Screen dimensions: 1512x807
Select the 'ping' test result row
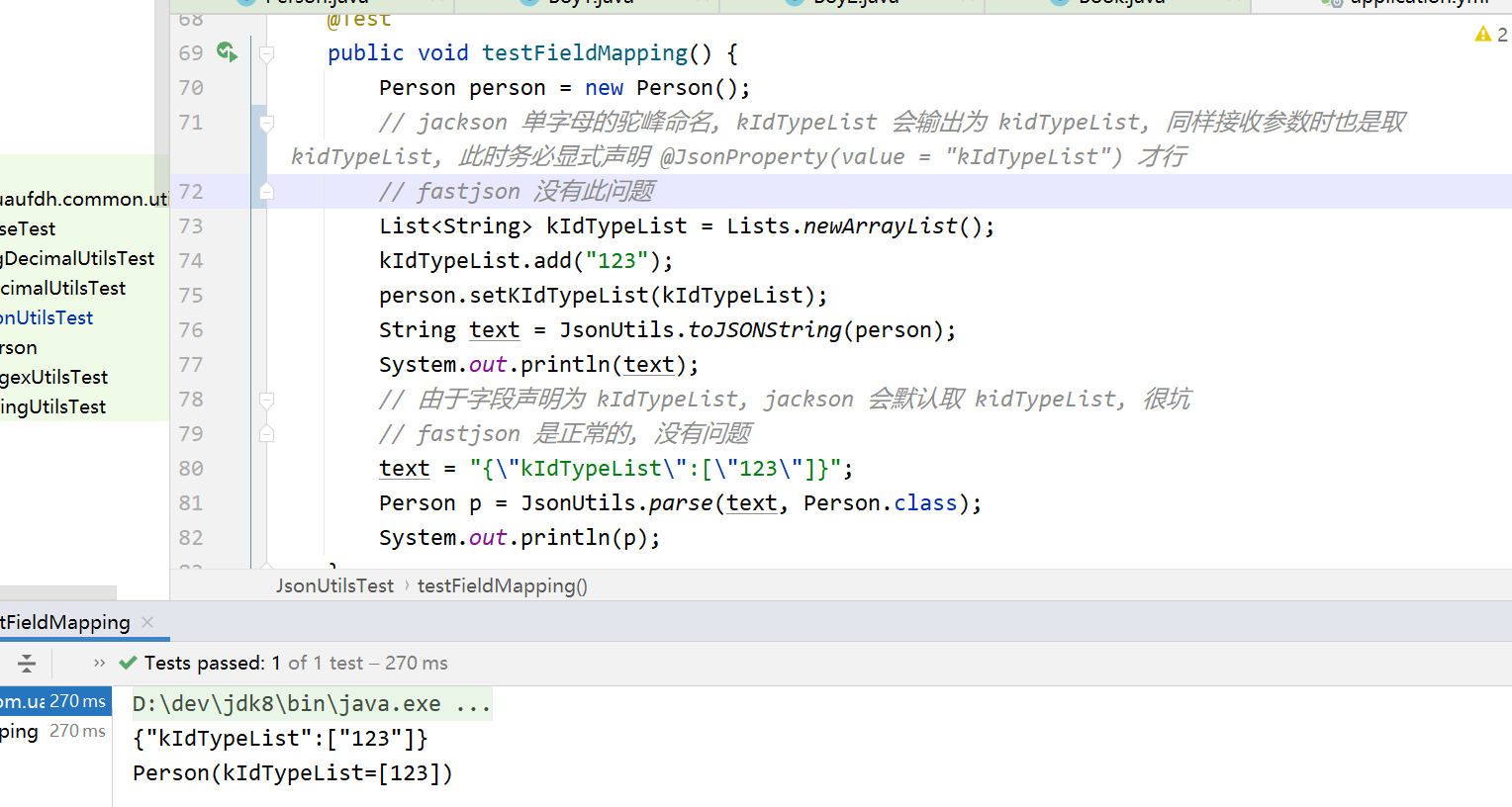(55, 731)
